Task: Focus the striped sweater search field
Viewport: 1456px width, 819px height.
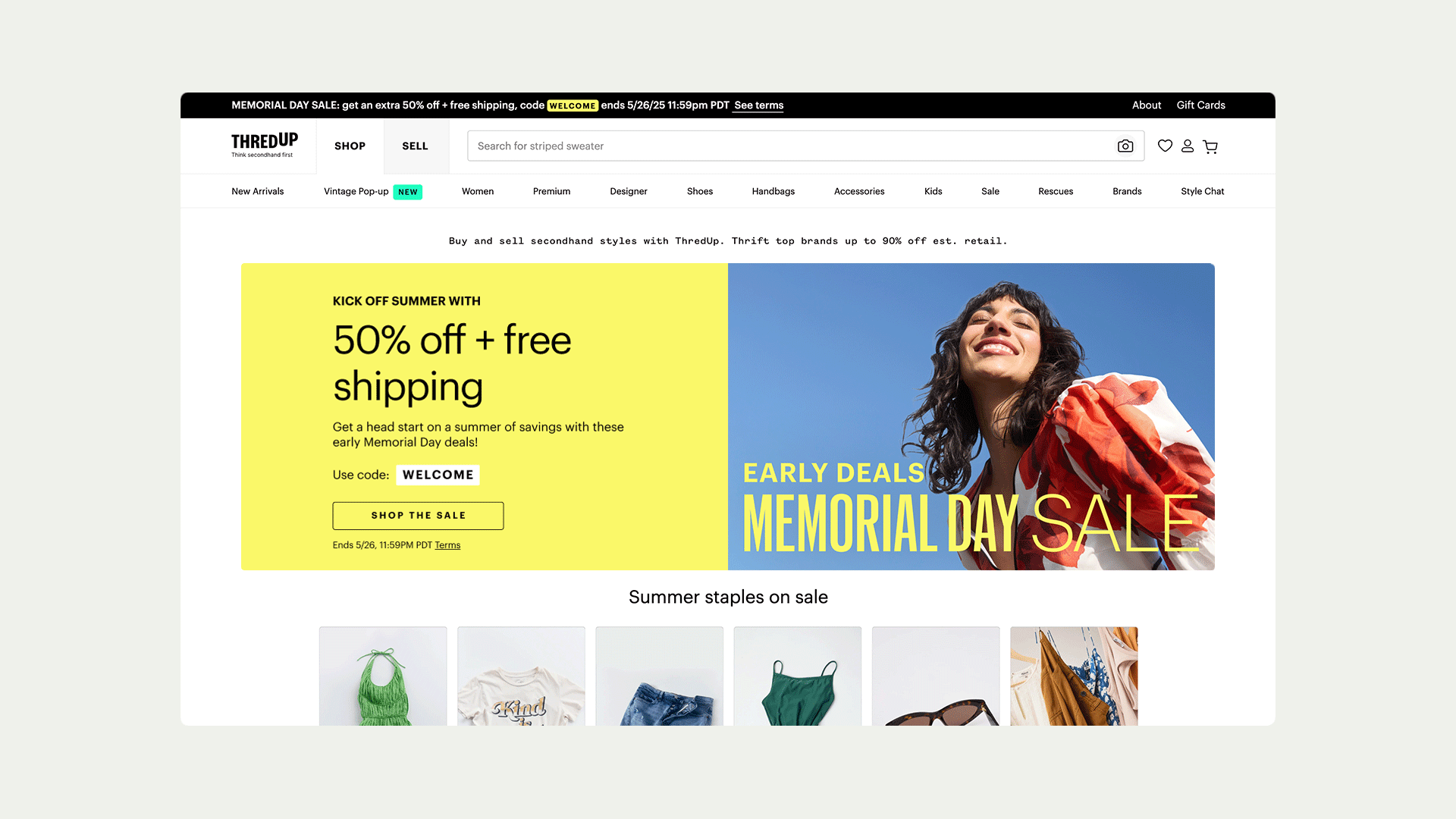Action: coord(789,146)
